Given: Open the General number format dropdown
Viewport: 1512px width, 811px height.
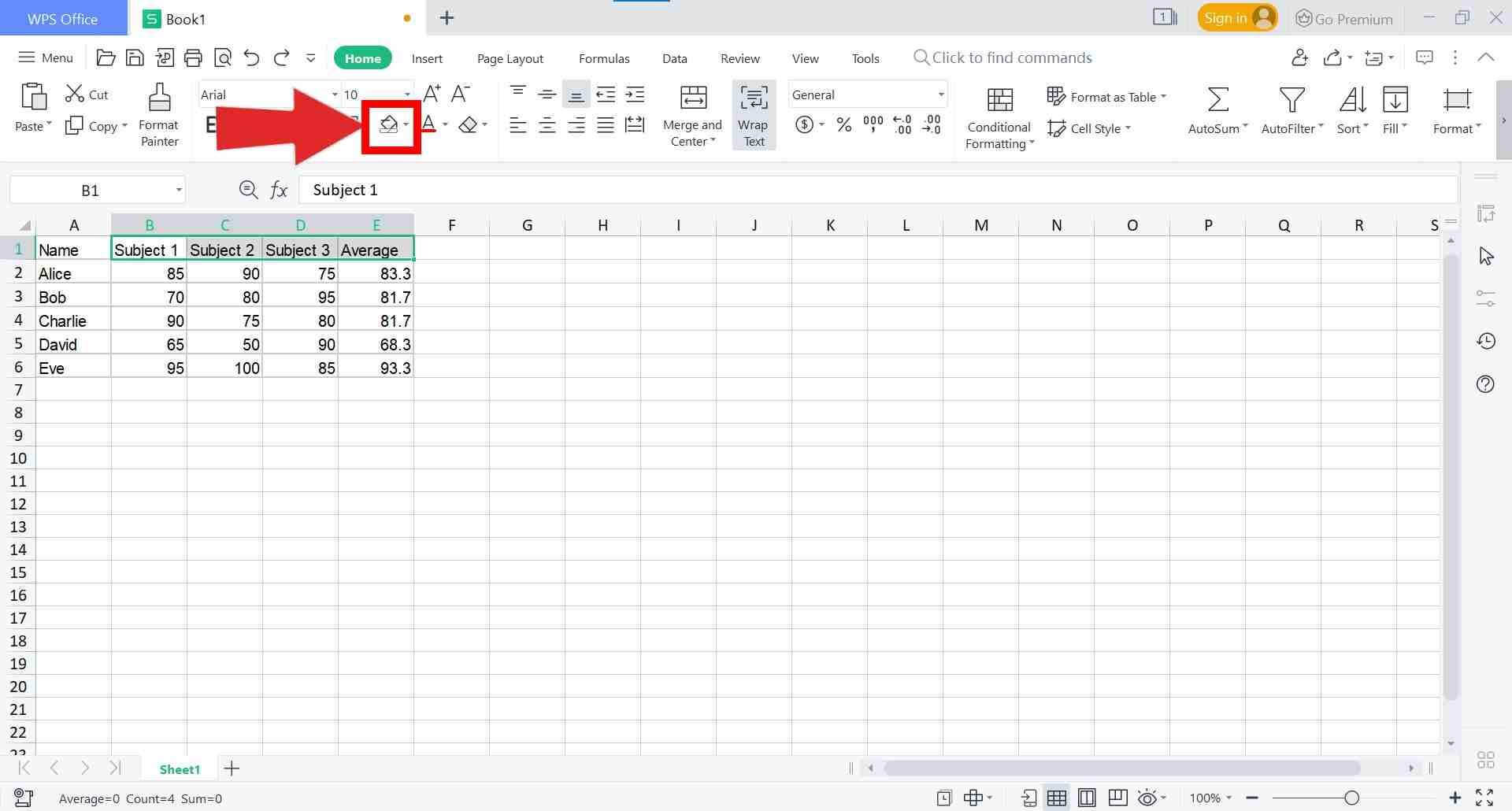Looking at the screenshot, I should (939, 94).
